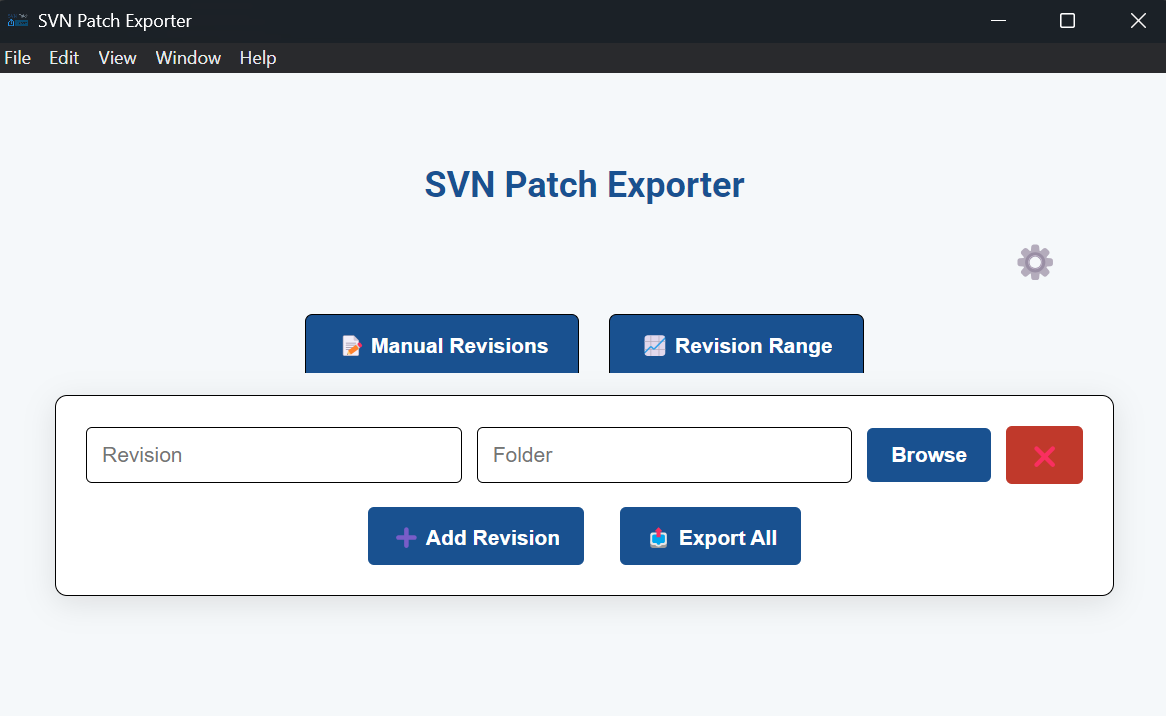Image resolution: width=1166 pixels, height=716 pixels.
Task: Open the View menu
Action: click(117, 58)
